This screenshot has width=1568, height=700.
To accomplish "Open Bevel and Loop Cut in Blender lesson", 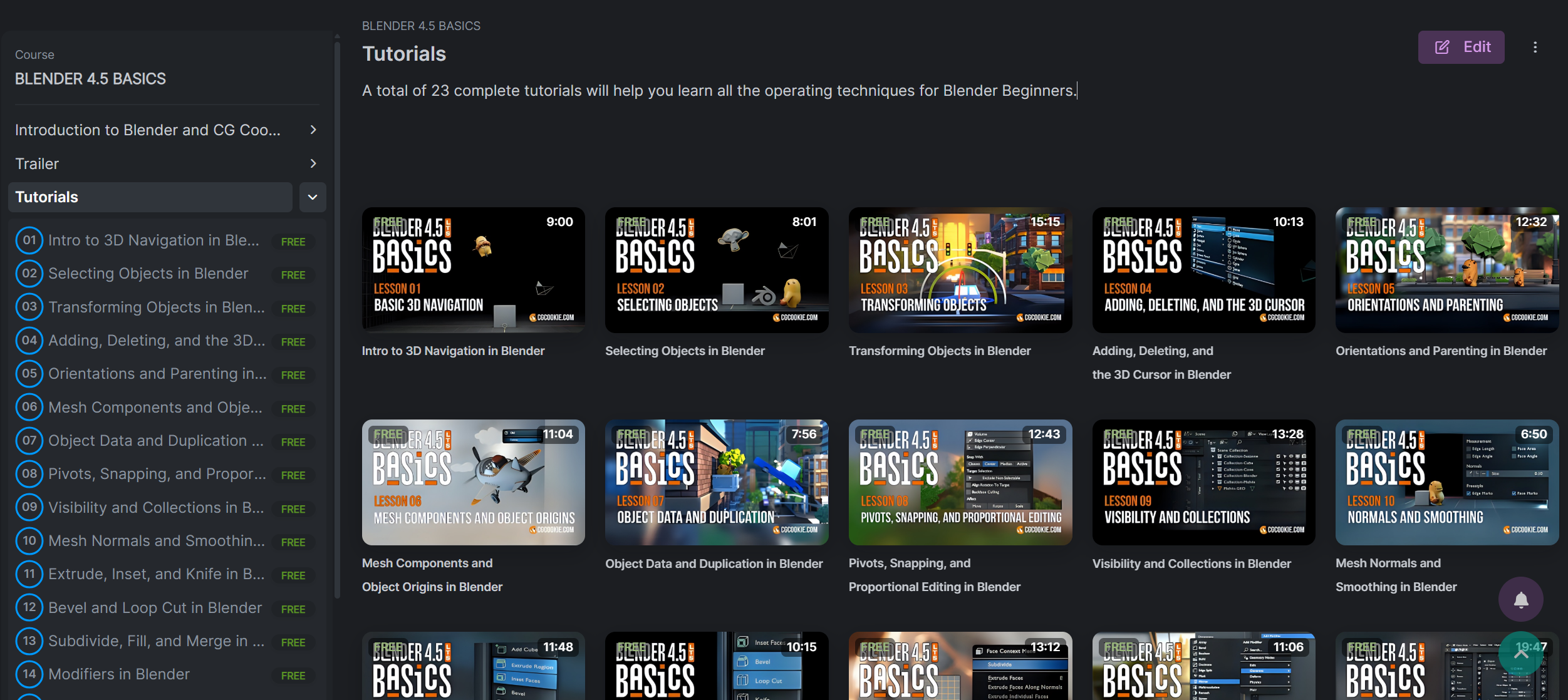I will click(x=155, y=607).
